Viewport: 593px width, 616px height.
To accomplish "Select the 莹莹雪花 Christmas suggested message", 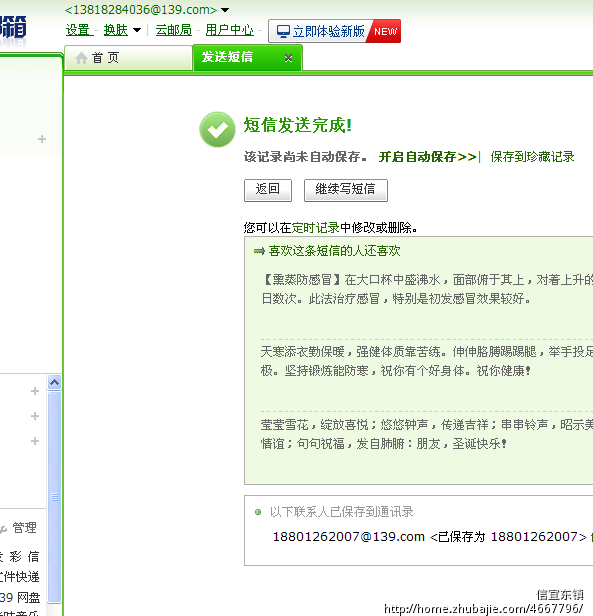I will [427, 434].
